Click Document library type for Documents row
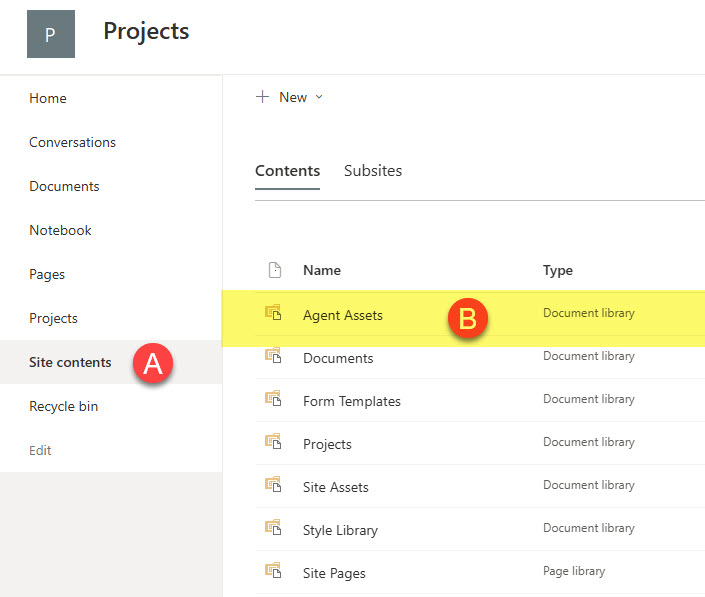The image size is (705, 597). [x=589, y=356]
